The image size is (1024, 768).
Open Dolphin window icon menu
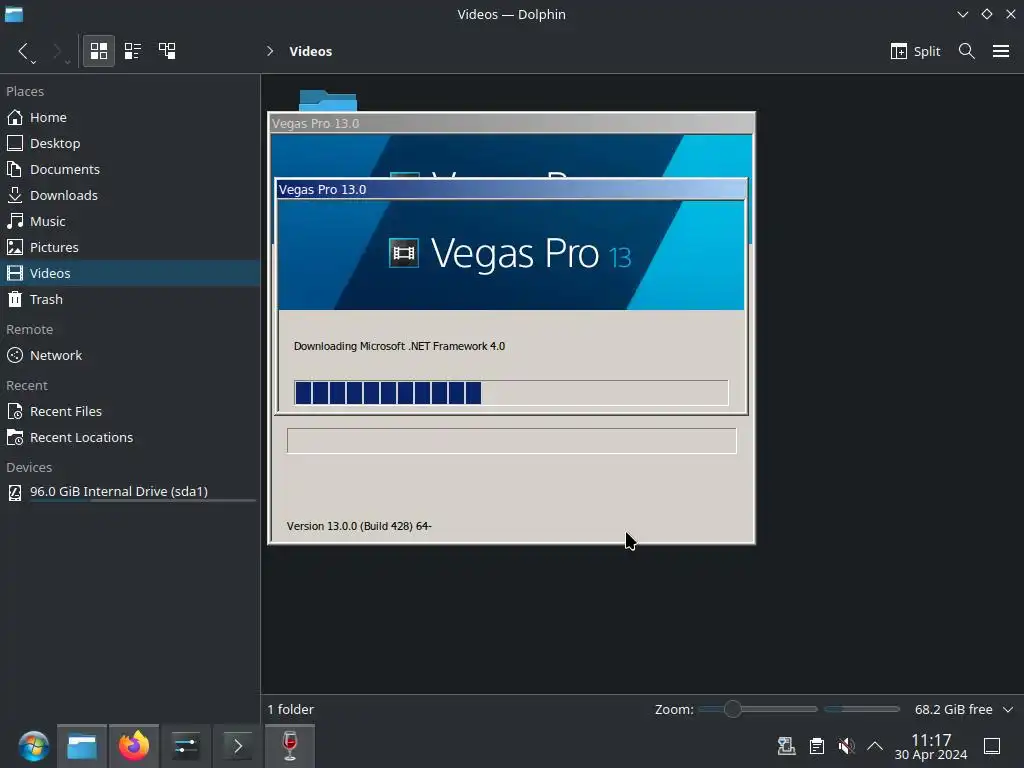(14, 14)
